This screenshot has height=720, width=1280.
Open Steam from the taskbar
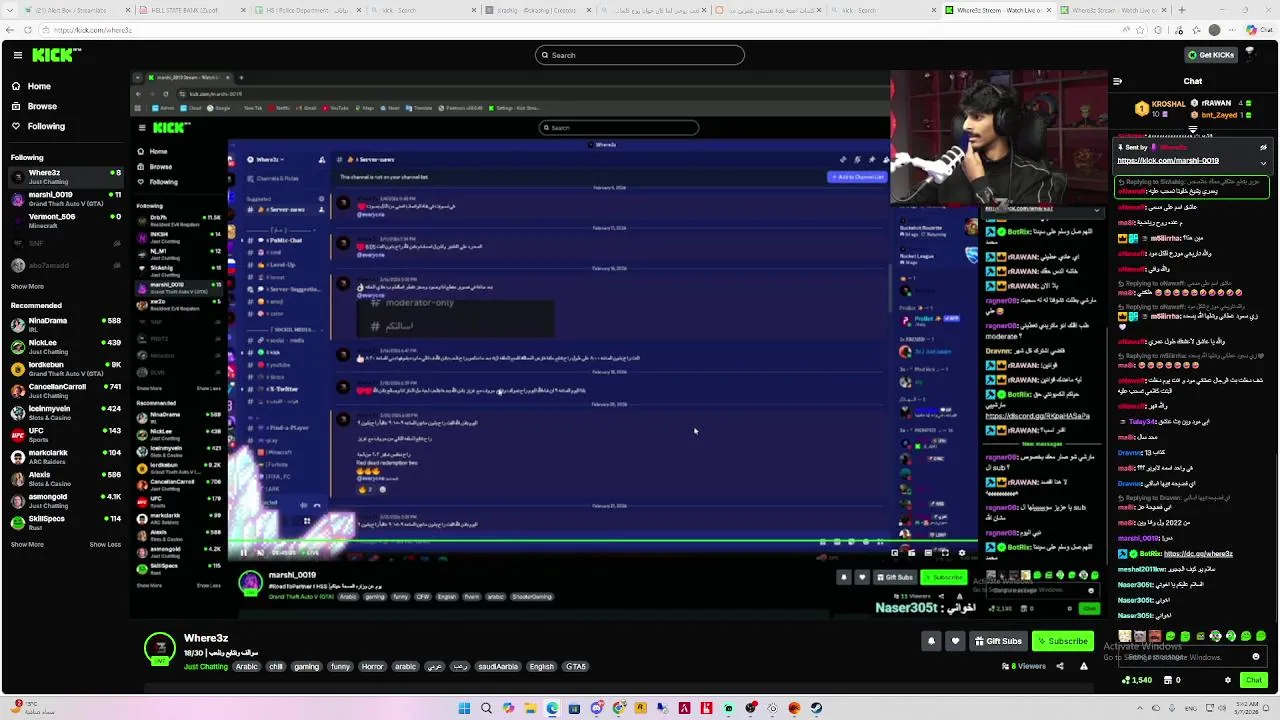coord(816,708)
